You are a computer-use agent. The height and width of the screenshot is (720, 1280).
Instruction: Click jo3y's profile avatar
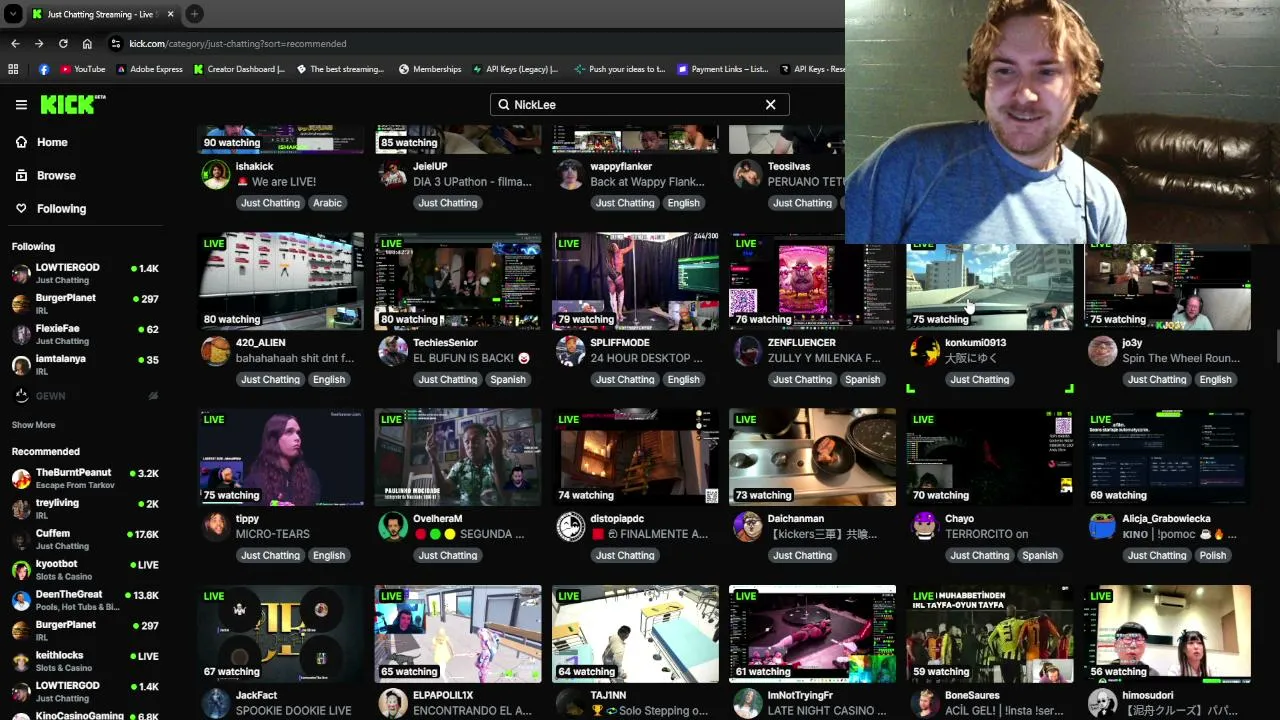[1102, 350]
